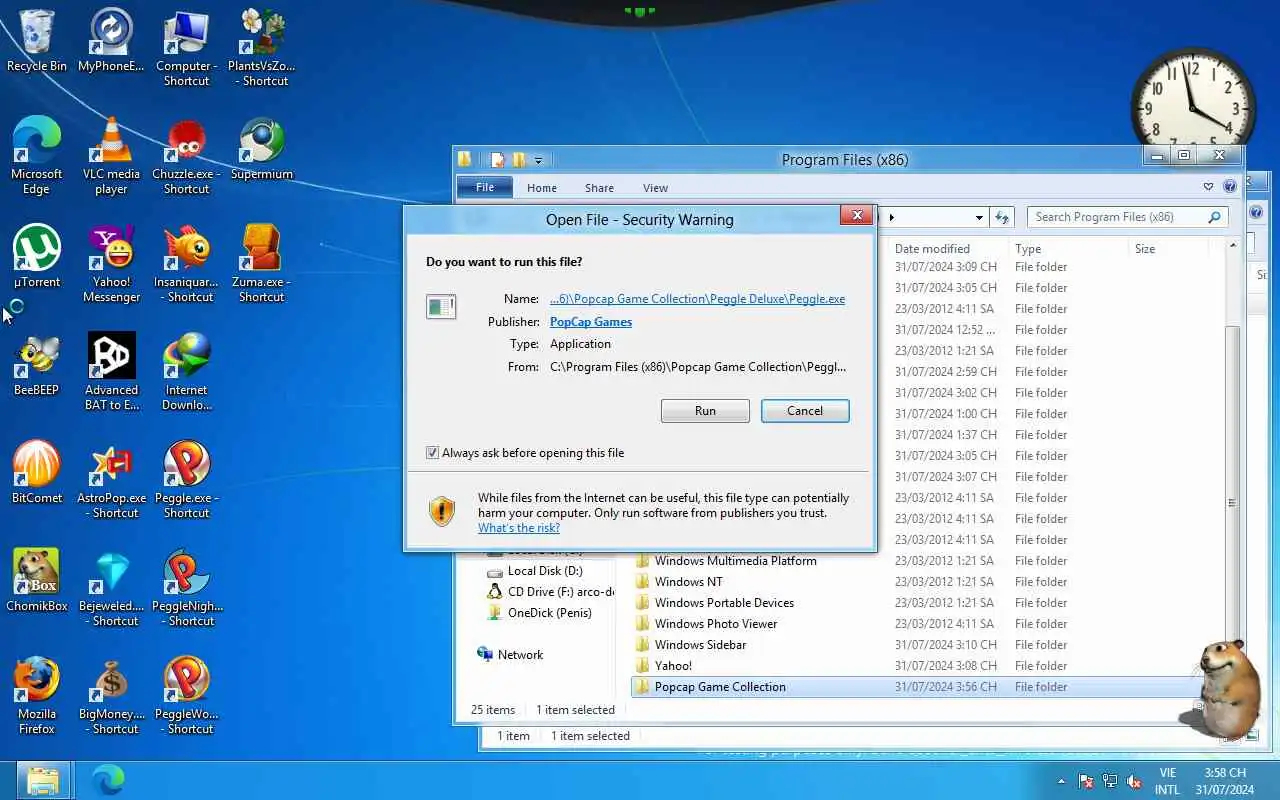Select the Microsoft Edge desktop icon
The height and width of the screenshot is (800, 1280).
click(x=37, y=156)
